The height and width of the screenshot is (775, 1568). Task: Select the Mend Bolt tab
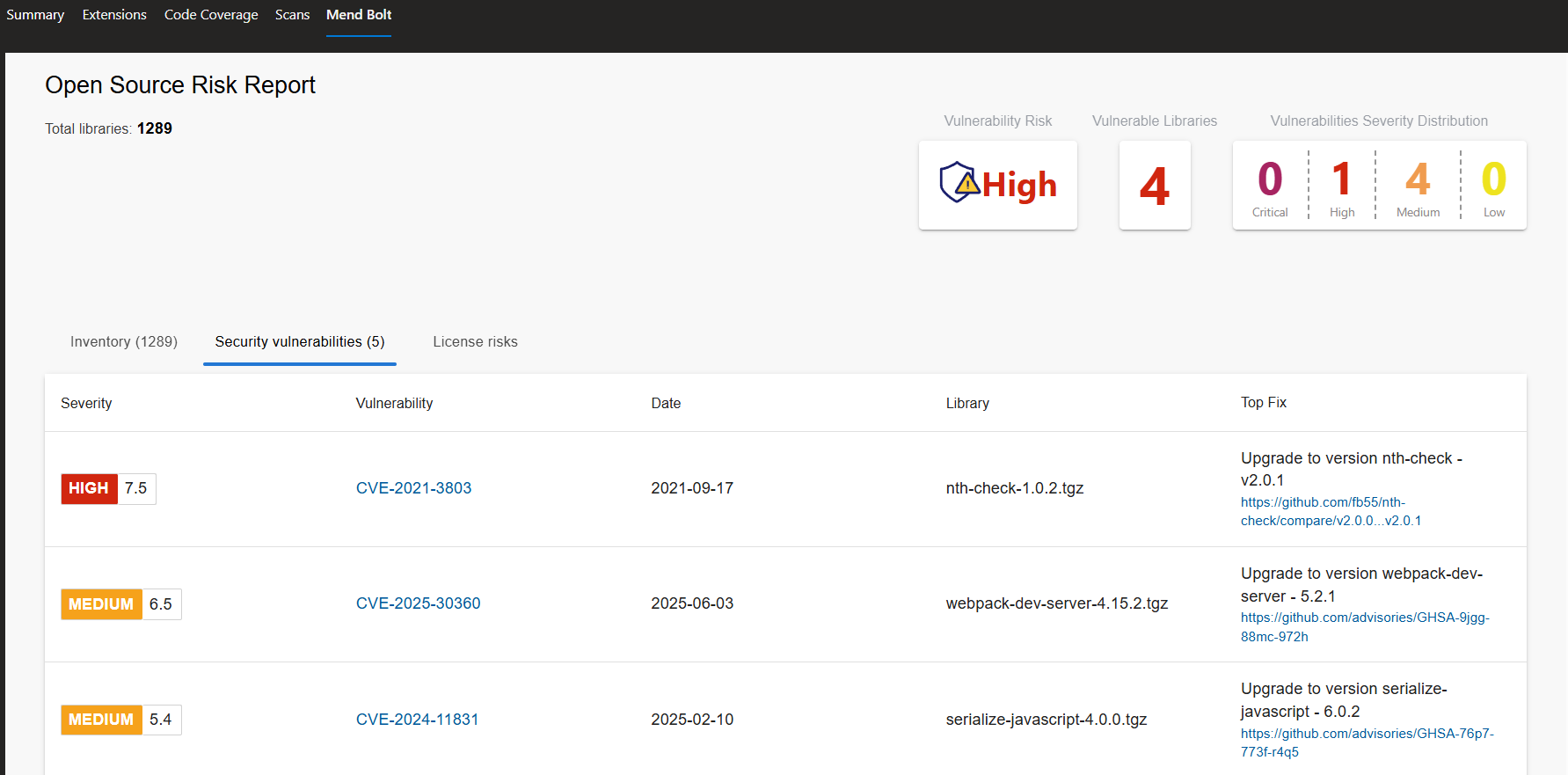[x=359, y=15]
